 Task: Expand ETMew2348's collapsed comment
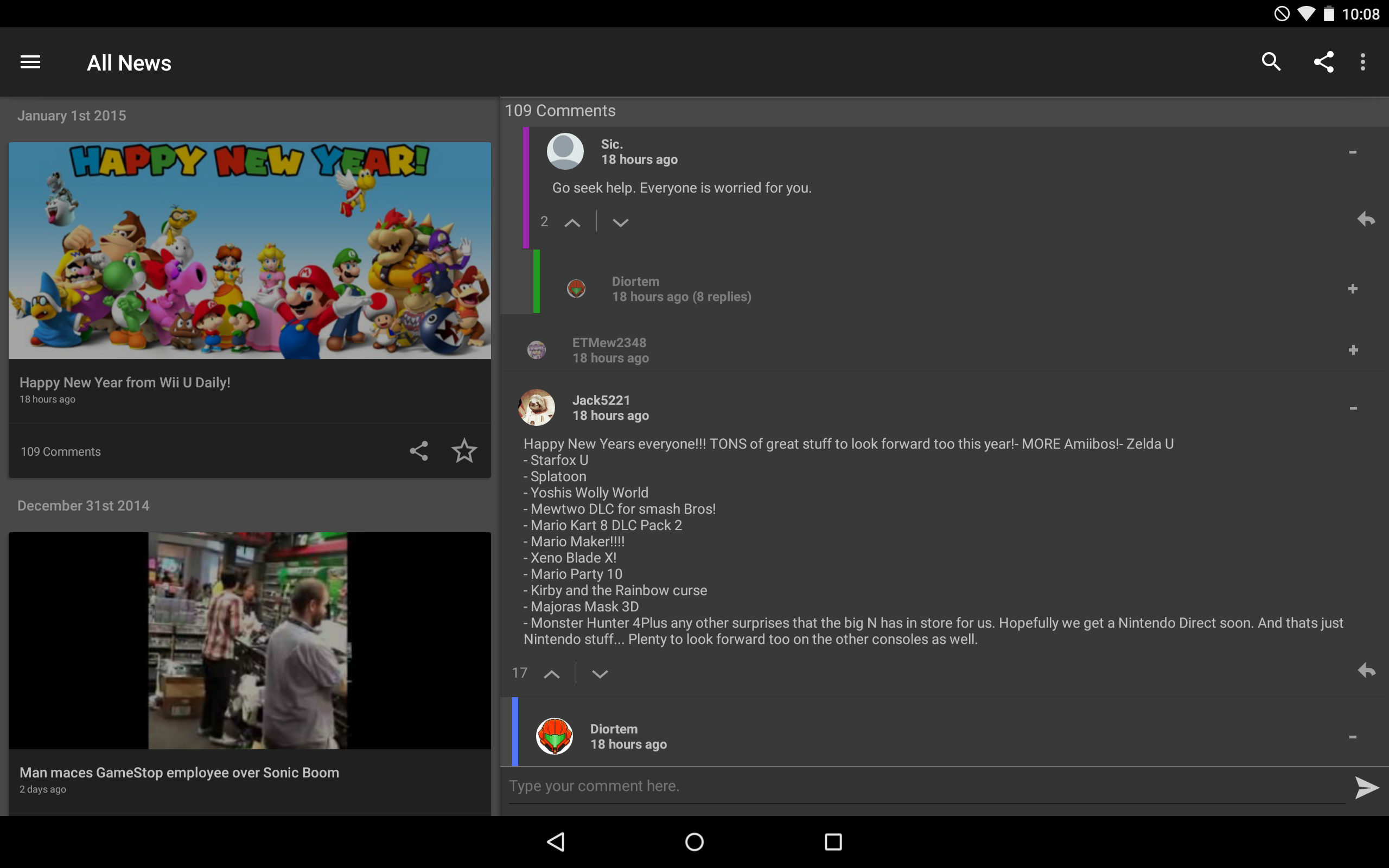point(1353,350)
